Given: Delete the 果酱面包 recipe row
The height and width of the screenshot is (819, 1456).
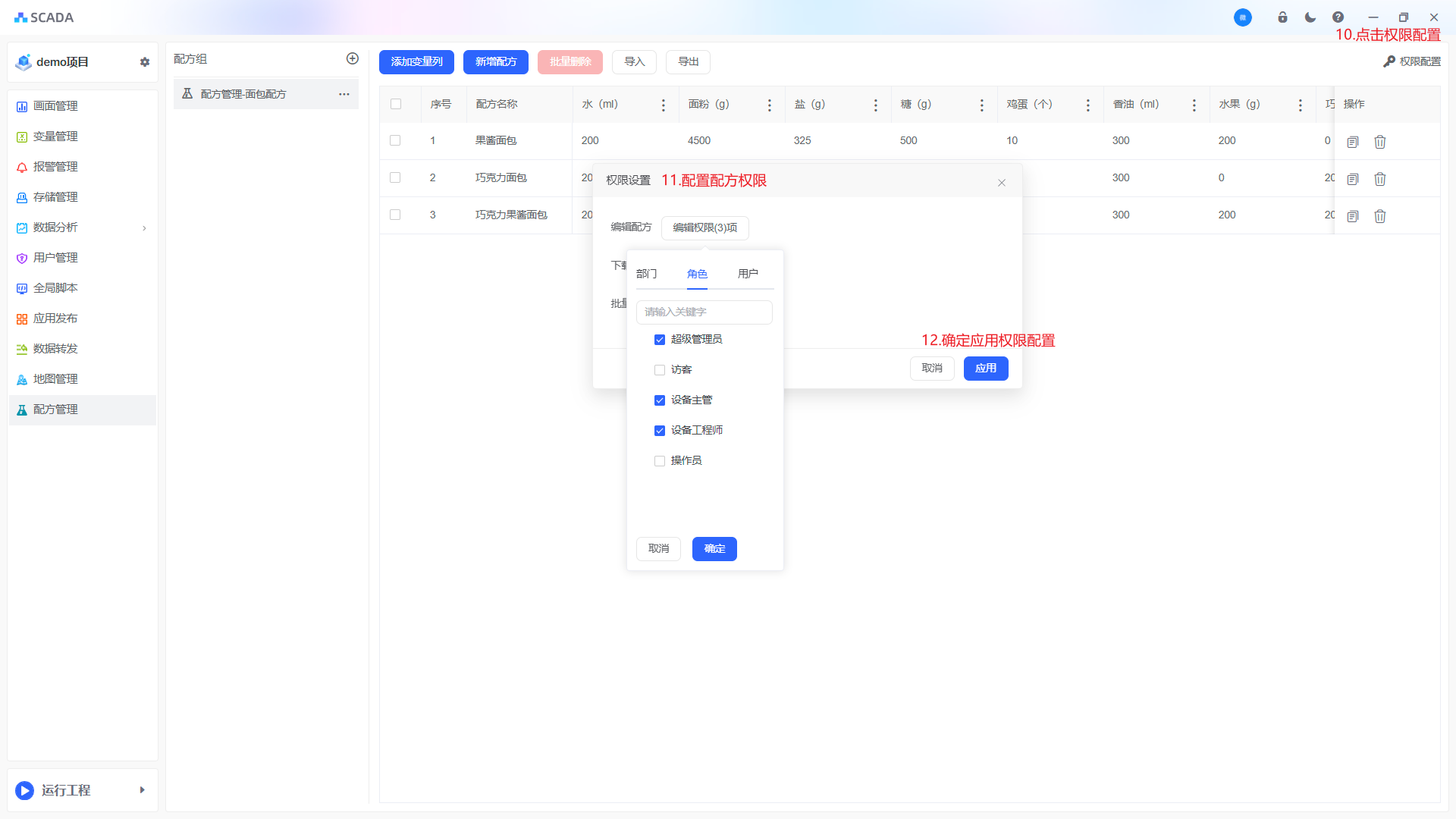Looking at the screenshot, I should pos(1380,142).
